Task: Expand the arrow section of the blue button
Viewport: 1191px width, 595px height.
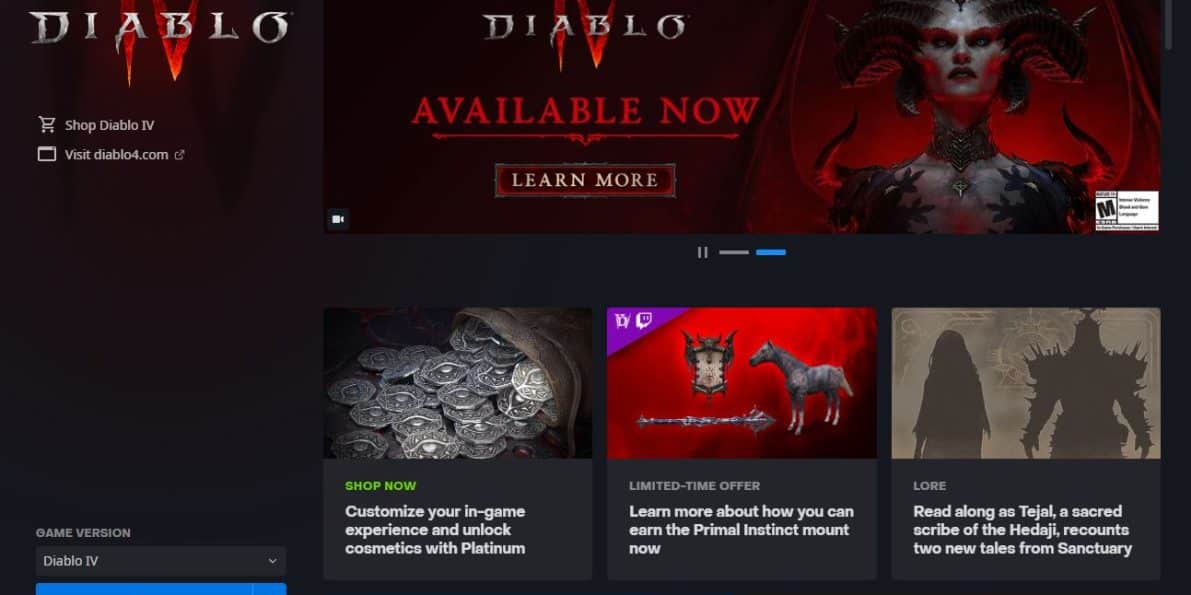Action: pos(270,590)
